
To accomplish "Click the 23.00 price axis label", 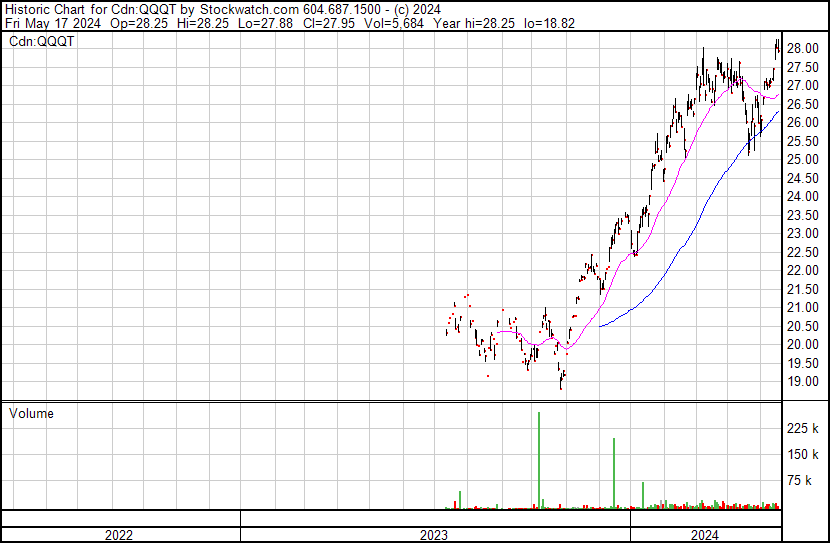I will 804,234.
